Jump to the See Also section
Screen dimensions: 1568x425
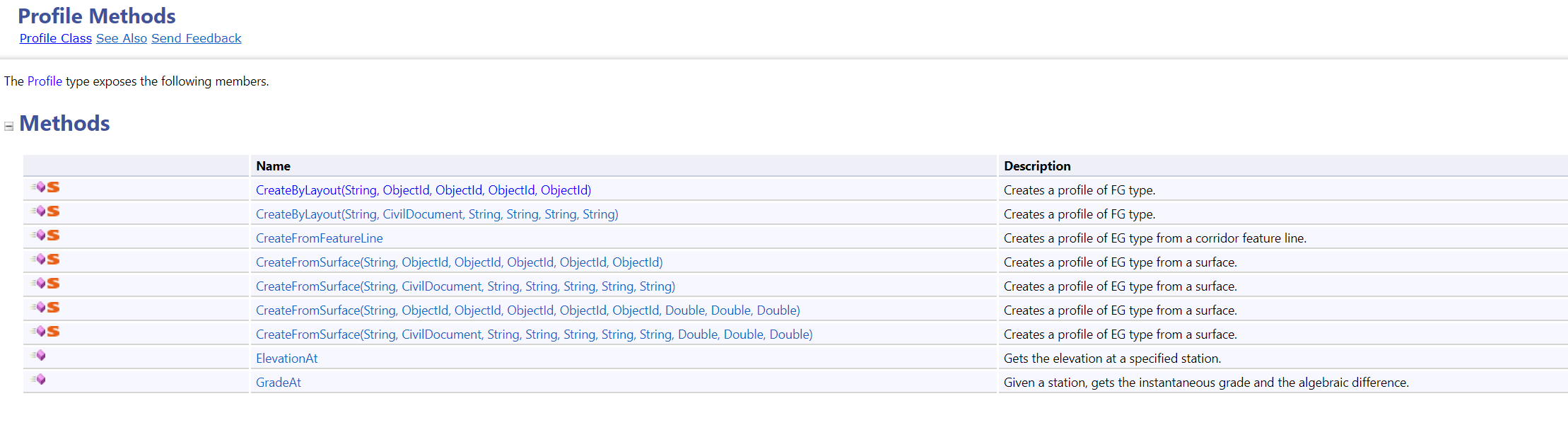coord(122,38)
